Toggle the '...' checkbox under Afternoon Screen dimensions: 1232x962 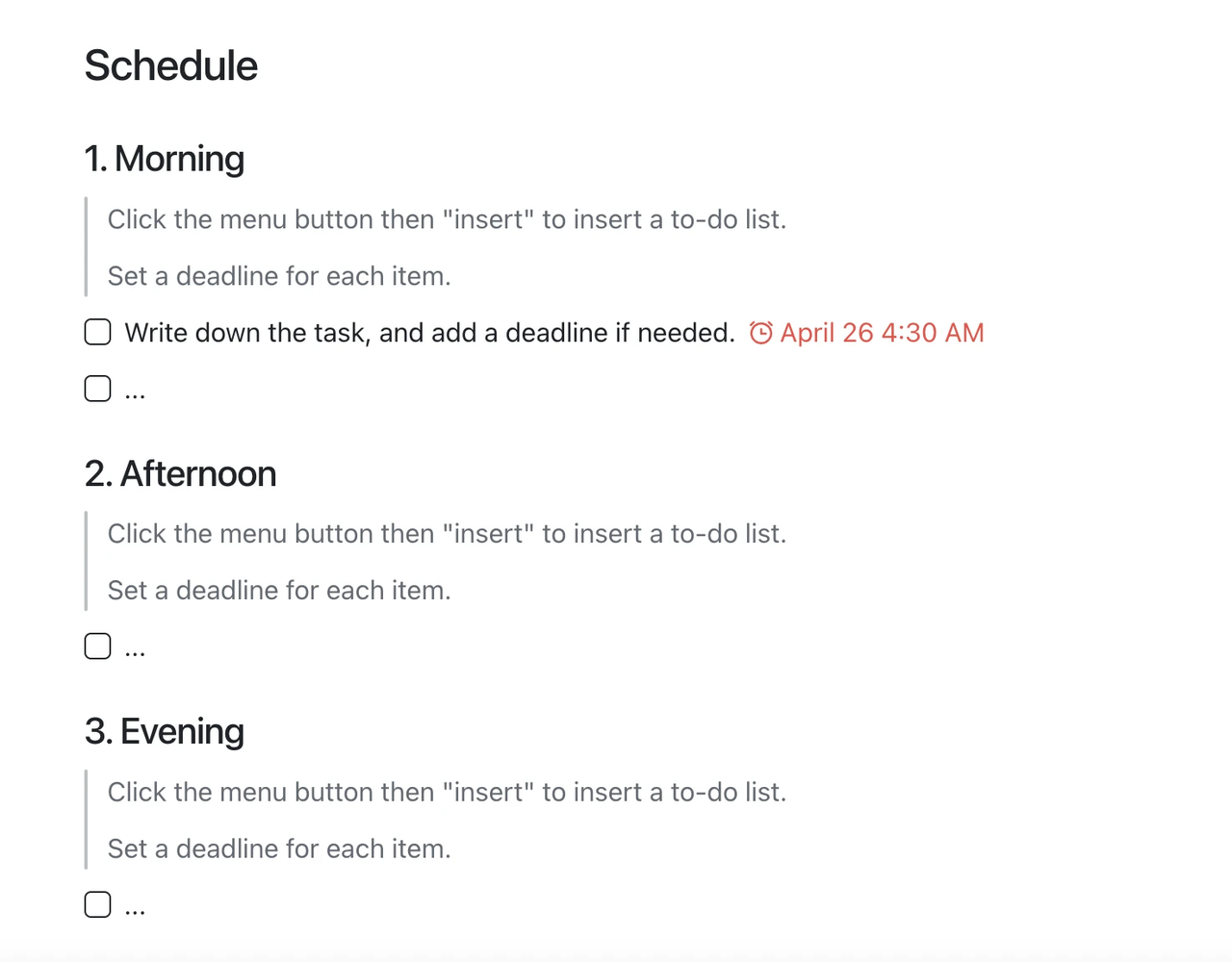(97, 646)
